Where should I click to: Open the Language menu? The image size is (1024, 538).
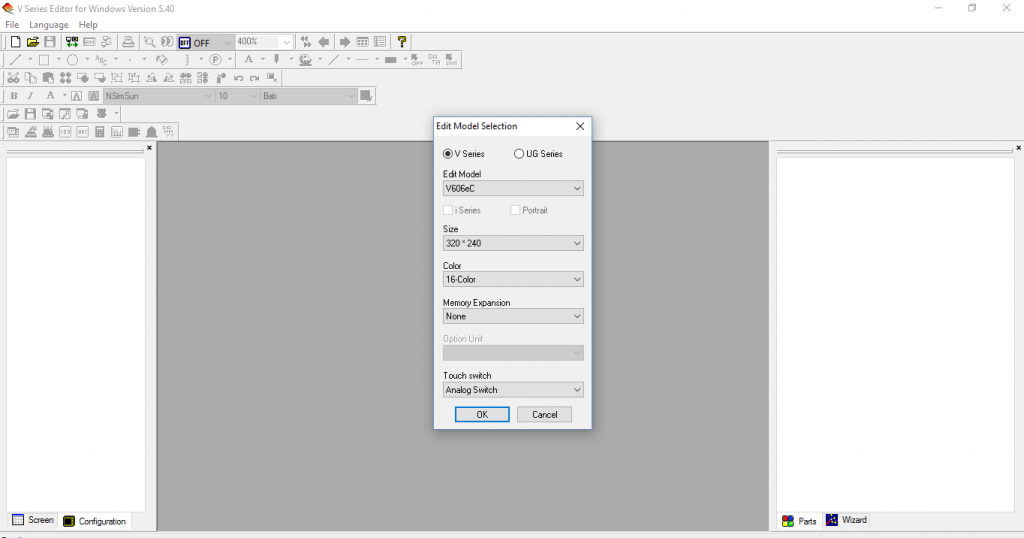49,24
